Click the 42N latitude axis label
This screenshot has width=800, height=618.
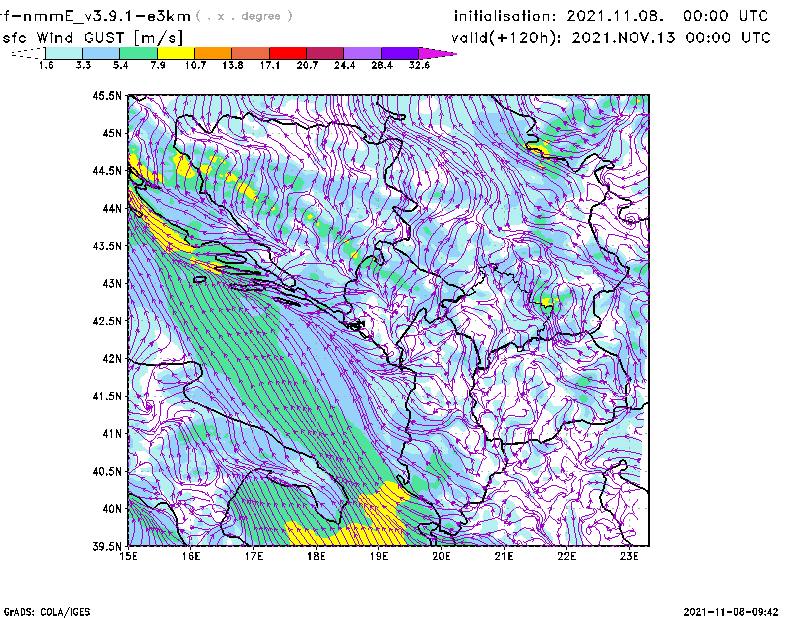click(x=111, y=358)
